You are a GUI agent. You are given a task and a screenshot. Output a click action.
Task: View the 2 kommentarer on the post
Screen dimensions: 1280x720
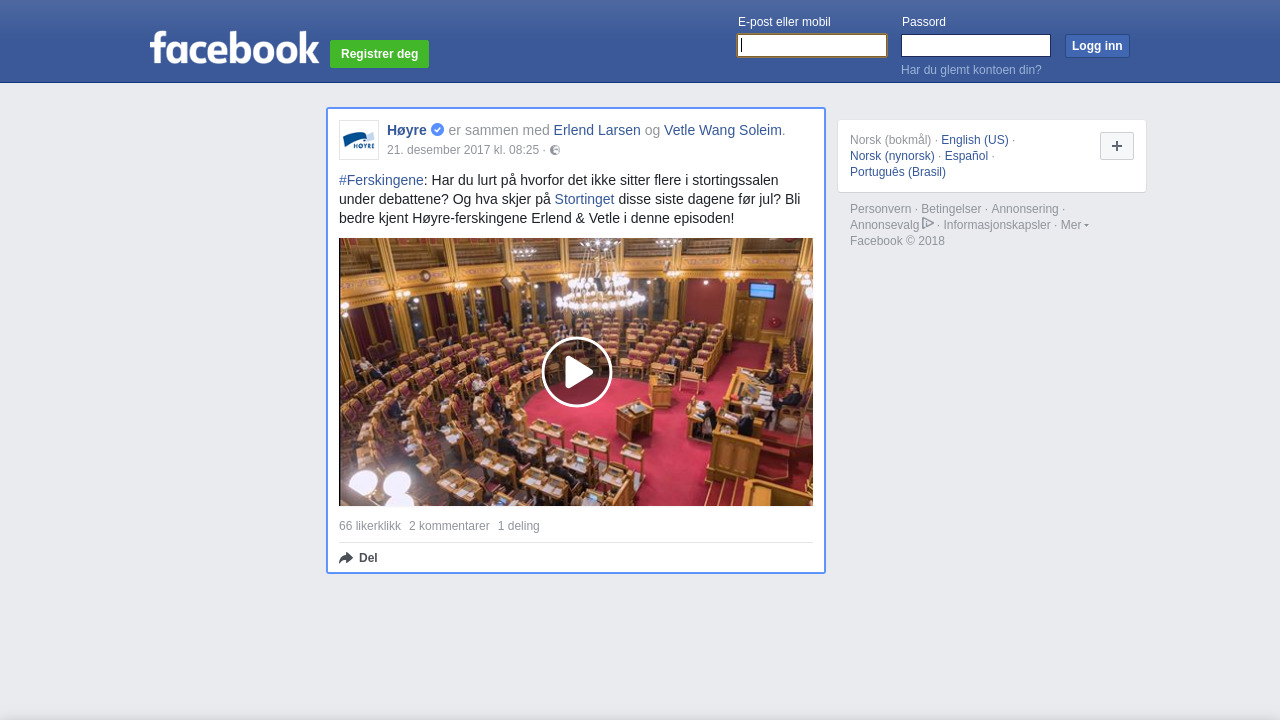tap(449, 526)
